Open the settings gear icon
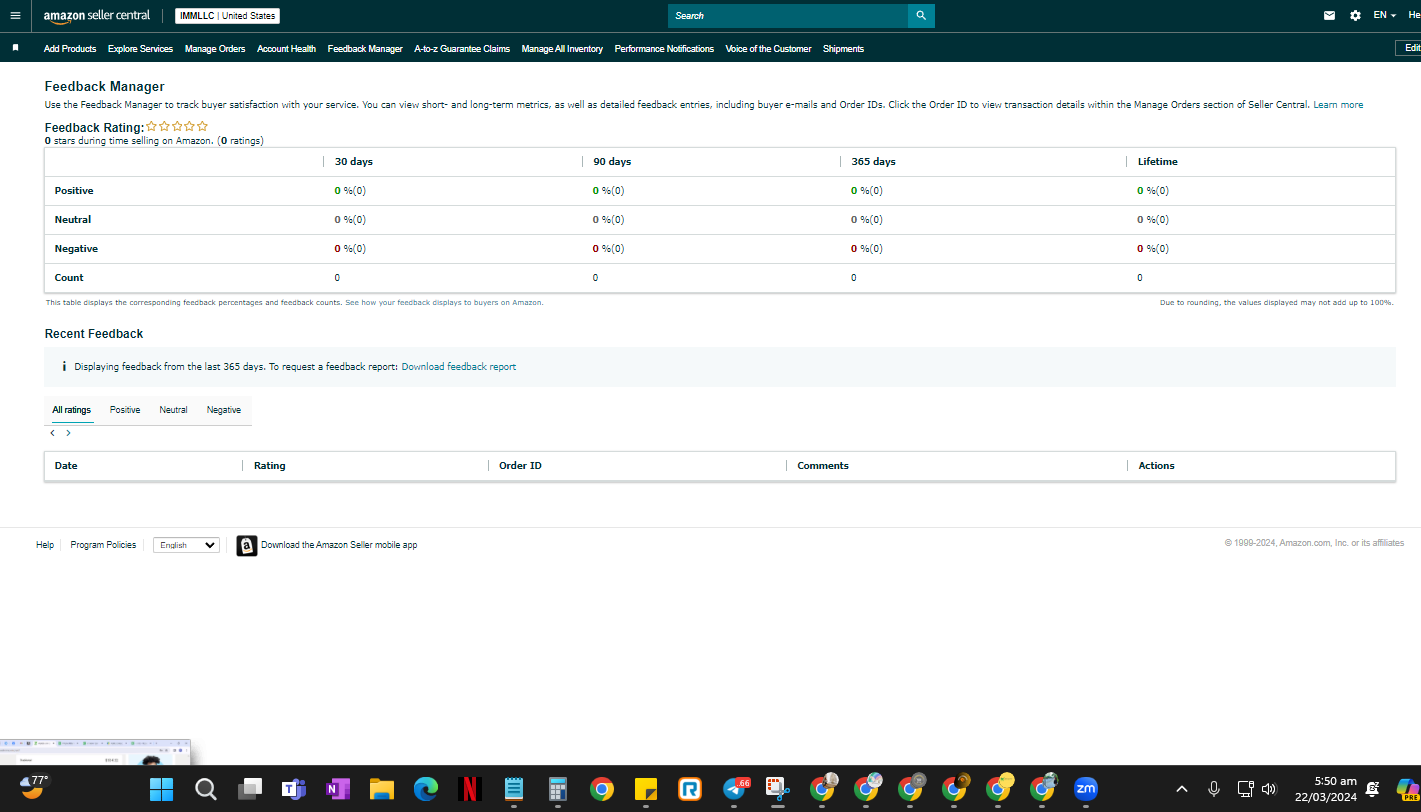Viewport: 1421px width, 812px height. (x=1355, y=16)
